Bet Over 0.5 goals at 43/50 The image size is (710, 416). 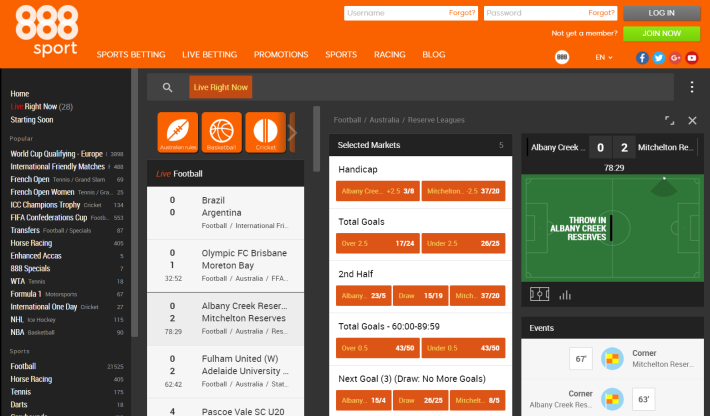tap(378, 348)
